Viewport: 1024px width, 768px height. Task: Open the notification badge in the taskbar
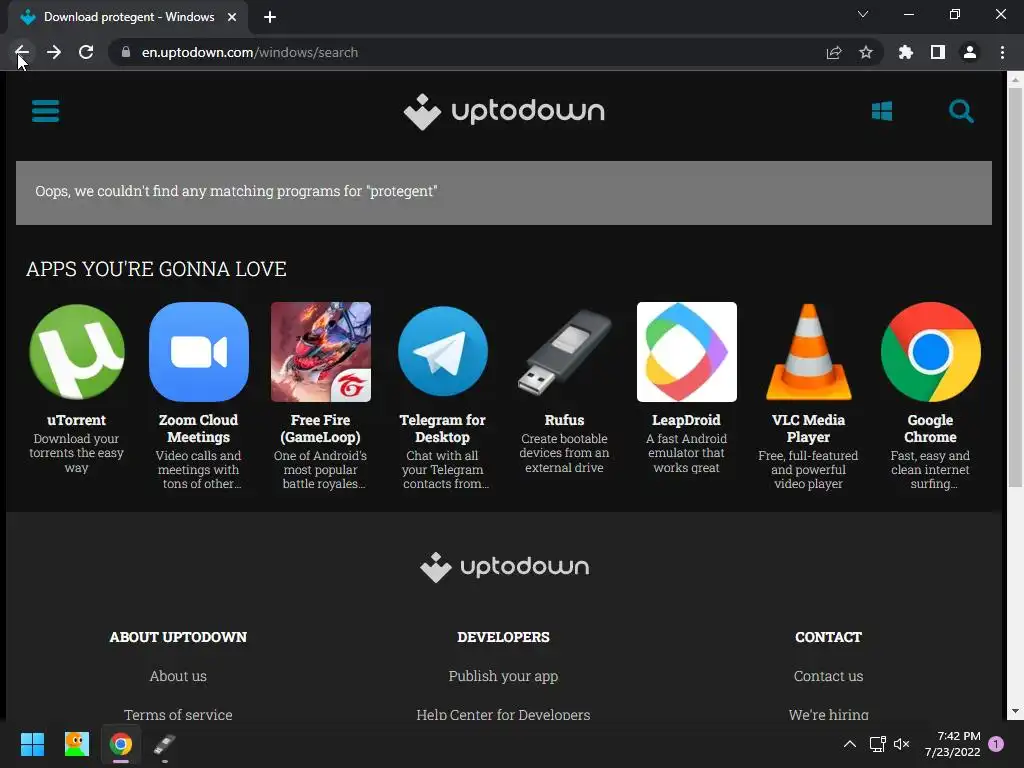[996, 744]
